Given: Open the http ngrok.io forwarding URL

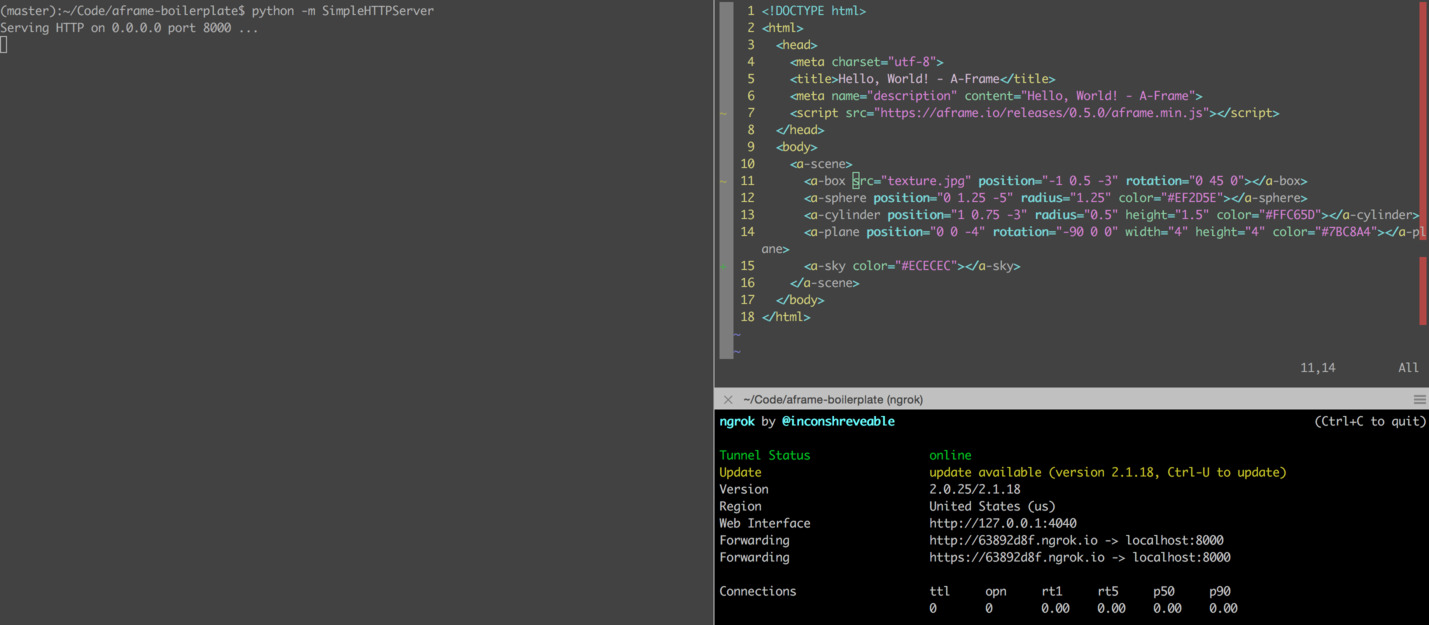Looking at the screenshot, I should (x=1017, y=540).
